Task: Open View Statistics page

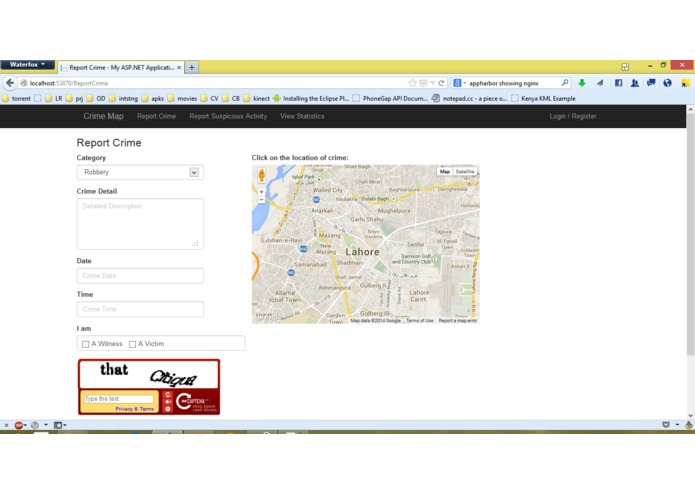Action: [302, 116]
